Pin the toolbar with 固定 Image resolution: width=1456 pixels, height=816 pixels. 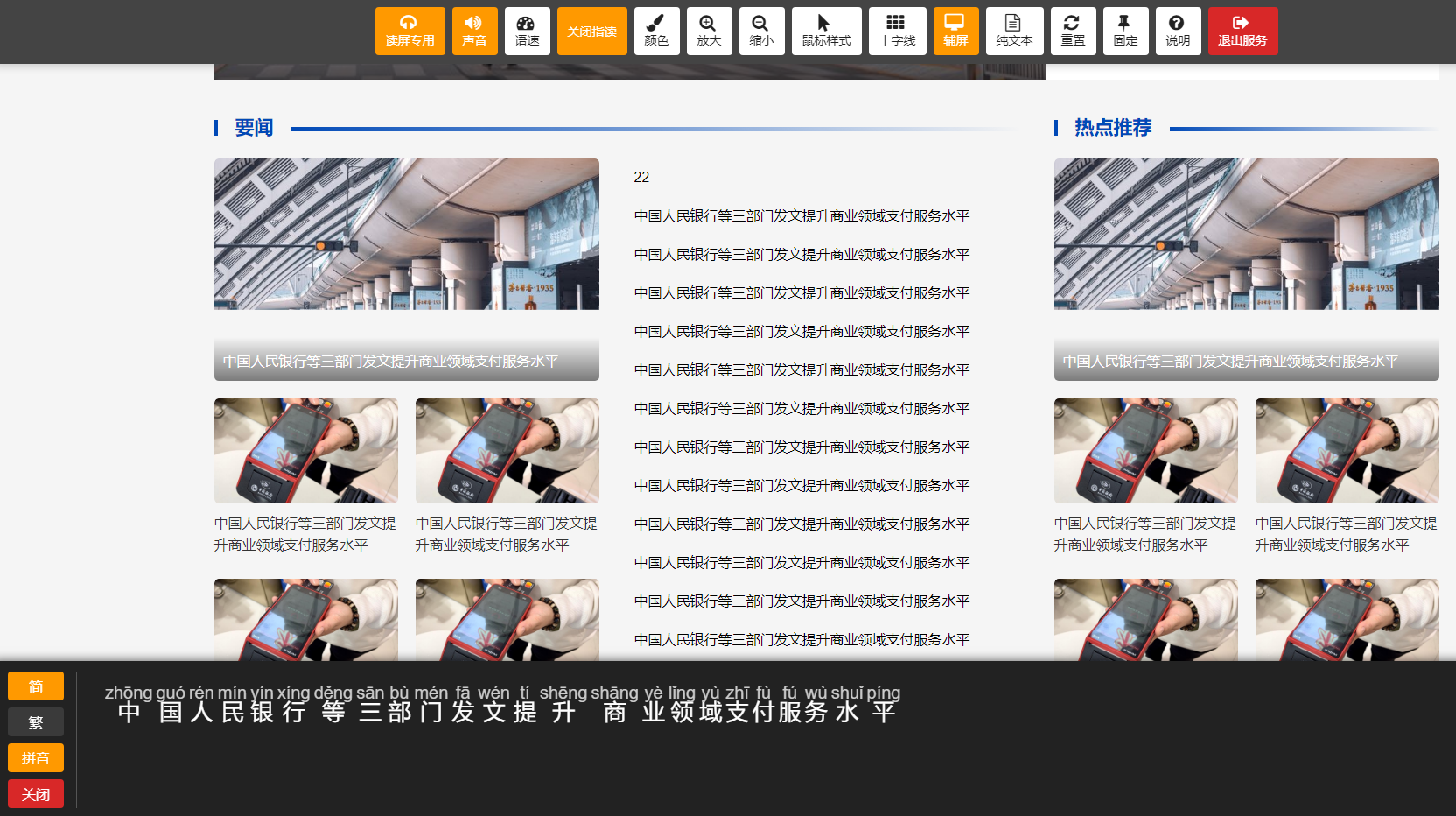click(x=1125, y=31)
